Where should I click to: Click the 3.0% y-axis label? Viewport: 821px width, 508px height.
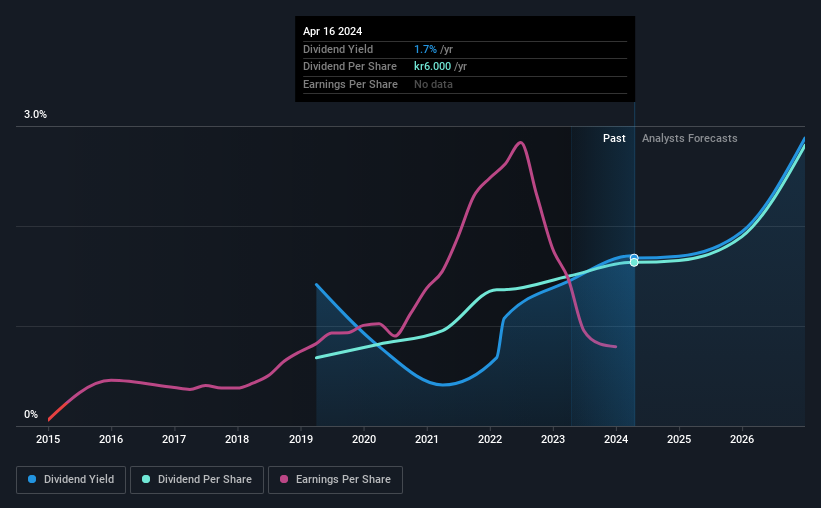click(x=35, y=115)
